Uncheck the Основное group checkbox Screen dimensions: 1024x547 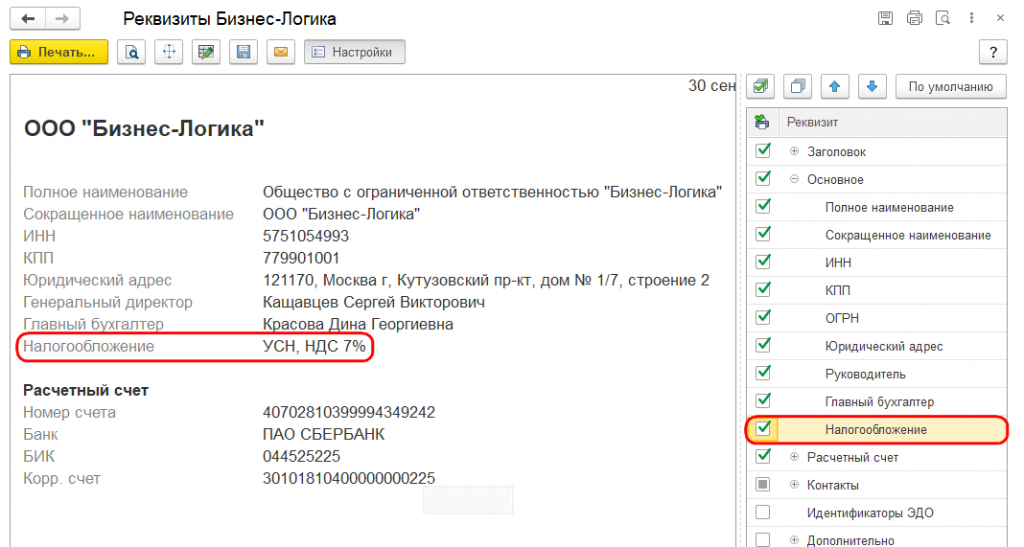[x=763, y=178]
